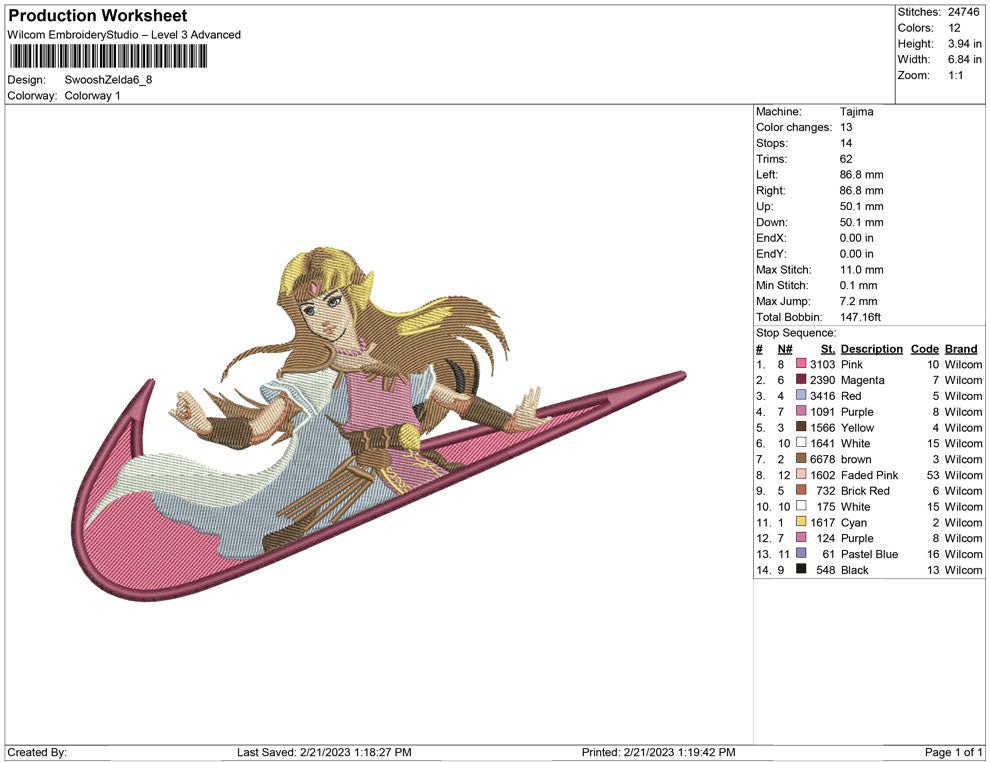
Task: Click the Height value 3.94 in
Action: click(x=965, y=44)
